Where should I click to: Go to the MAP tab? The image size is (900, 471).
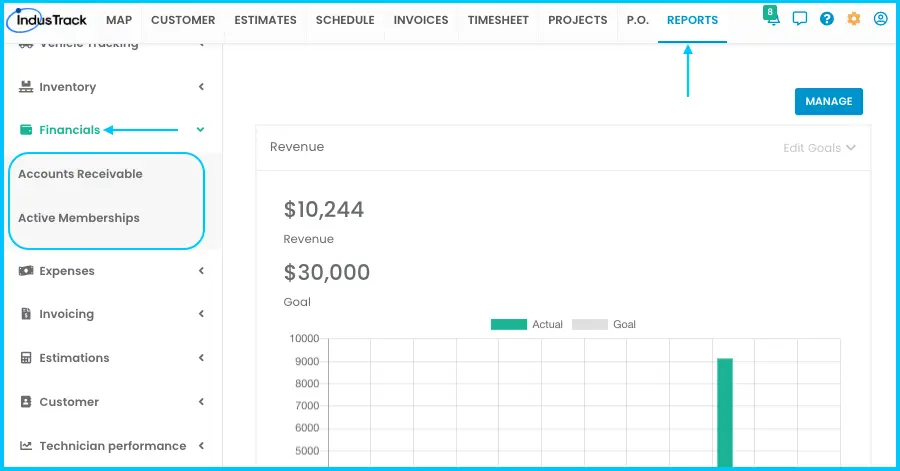[119, 20]
